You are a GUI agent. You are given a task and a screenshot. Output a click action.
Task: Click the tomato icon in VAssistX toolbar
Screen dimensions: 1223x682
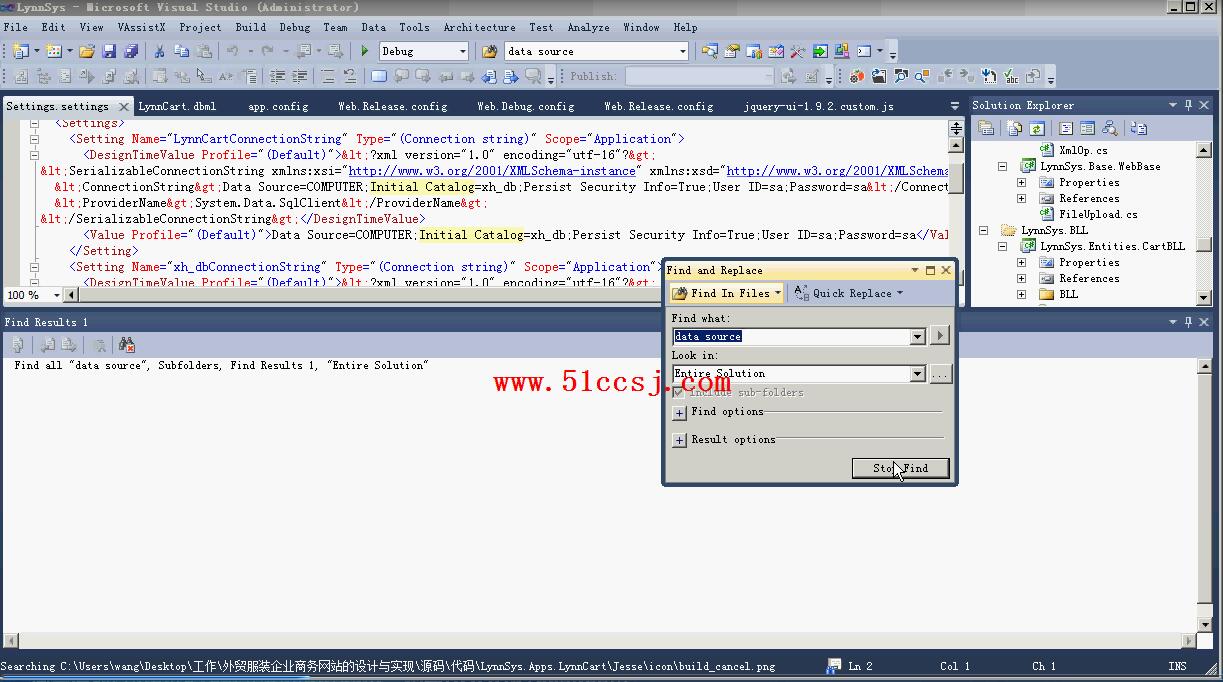pos(857,76)
